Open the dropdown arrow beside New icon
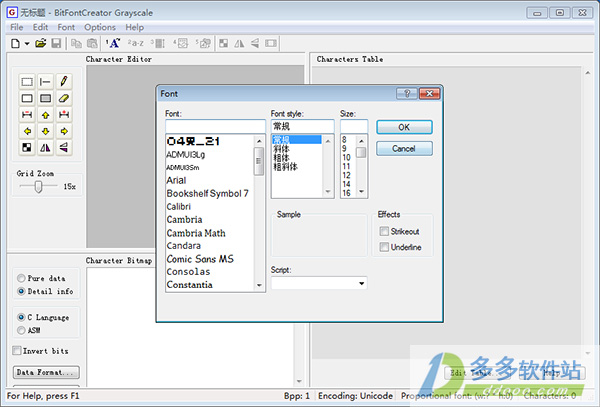Screen dimensions: 600x407 [27, 44]
